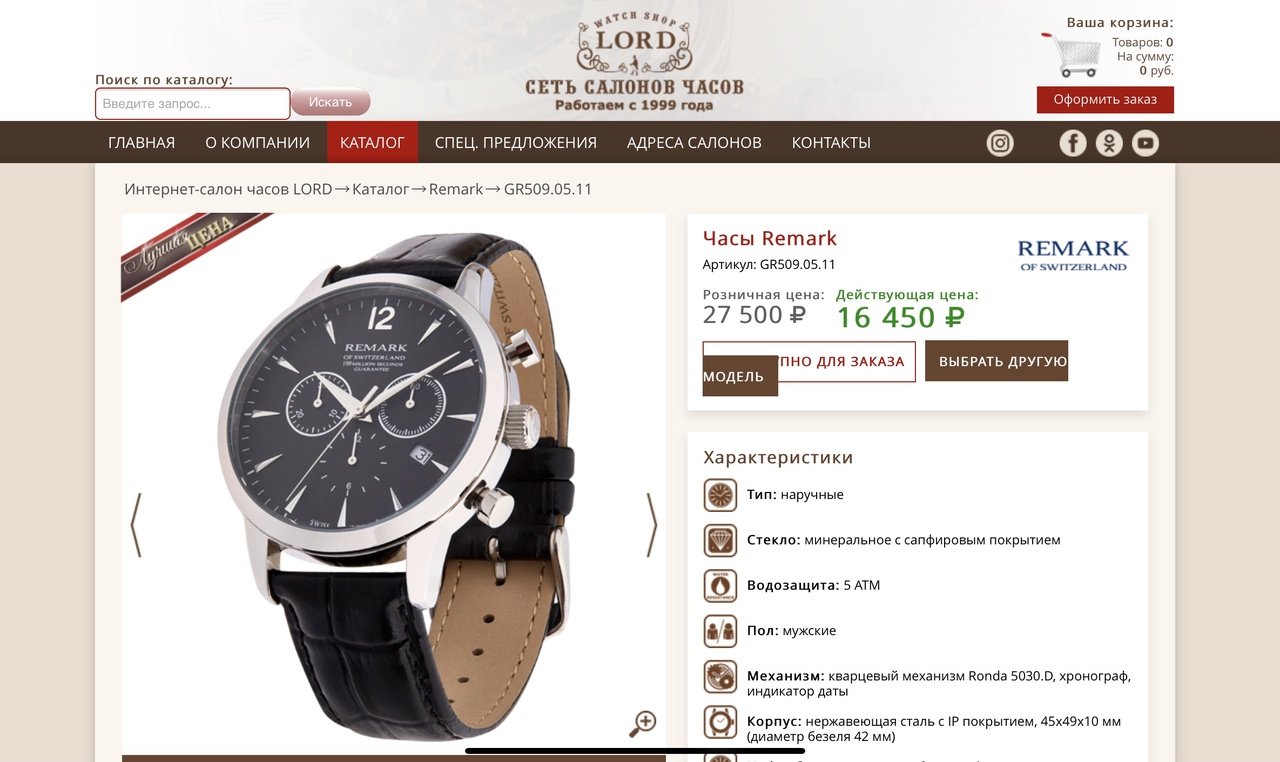This screenshot has width=1280, height=762.
Task: Open the Instagram social icon
Action: 1000,143
